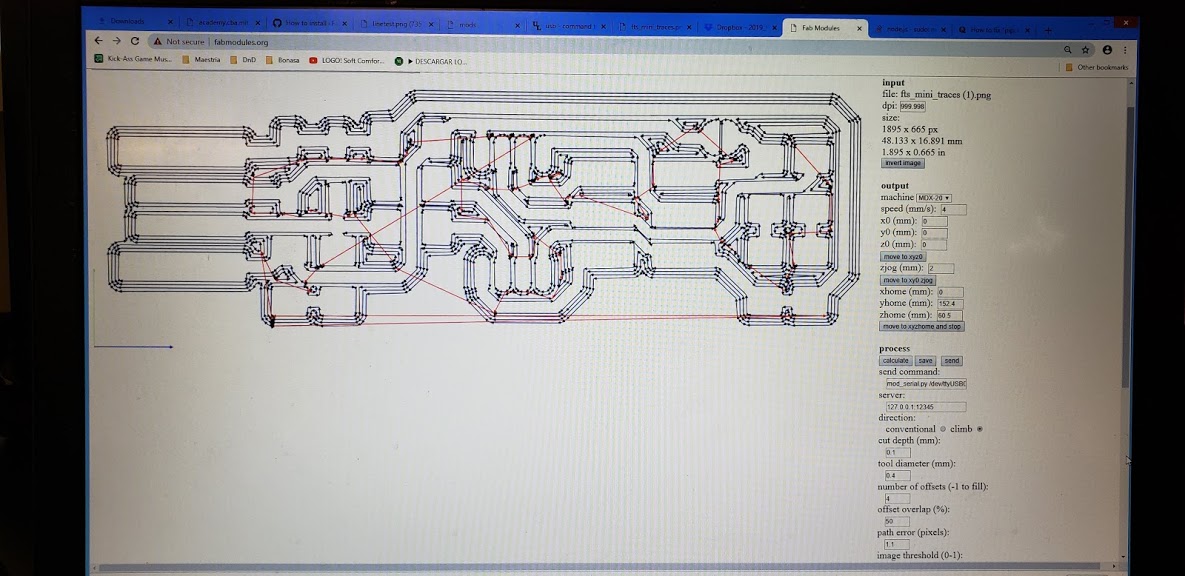
Task: Switch to the mods tab
Action: [x=482, y=25]
